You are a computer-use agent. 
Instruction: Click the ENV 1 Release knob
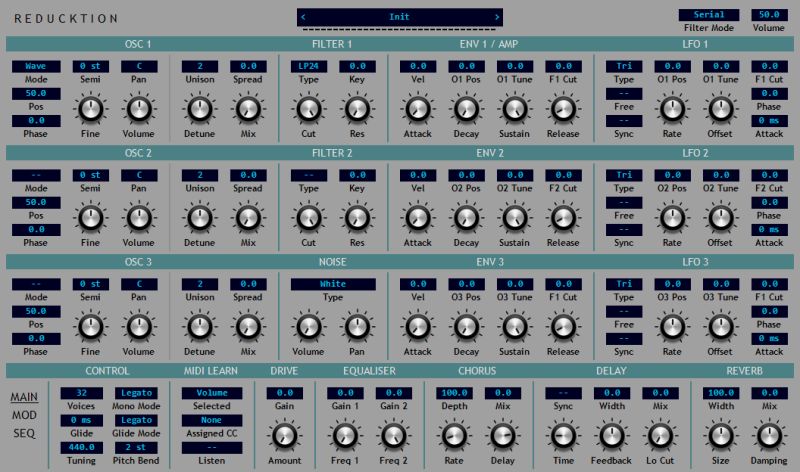click(x=563, y=109)
